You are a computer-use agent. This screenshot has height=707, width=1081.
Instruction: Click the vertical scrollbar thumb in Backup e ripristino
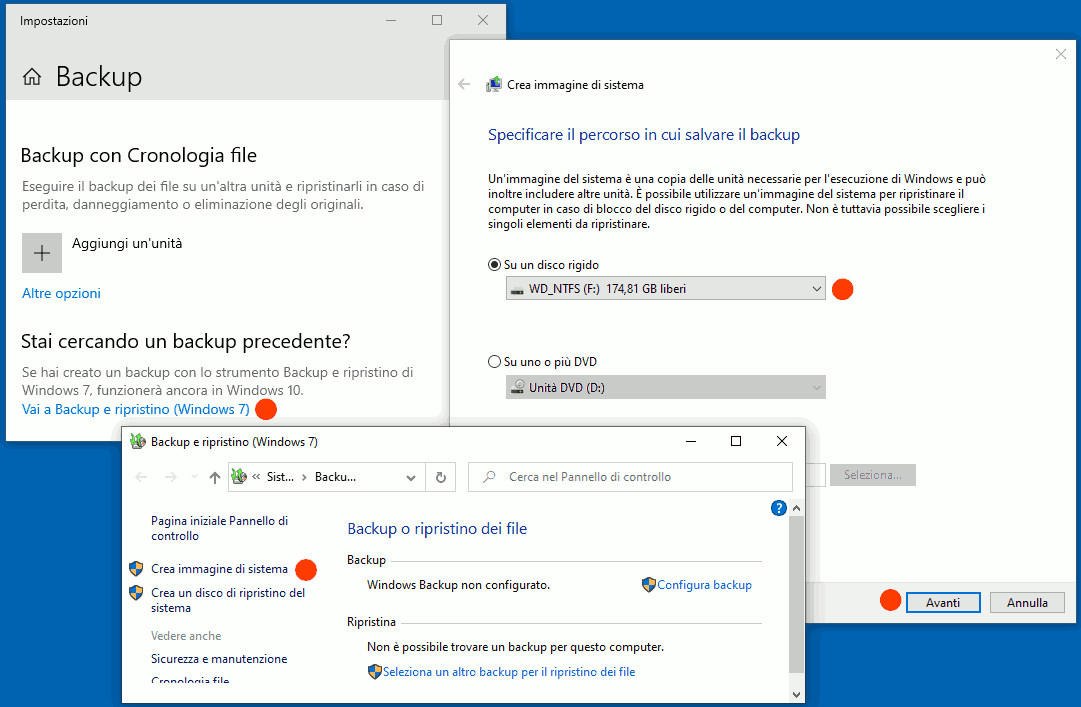[796, 594]
